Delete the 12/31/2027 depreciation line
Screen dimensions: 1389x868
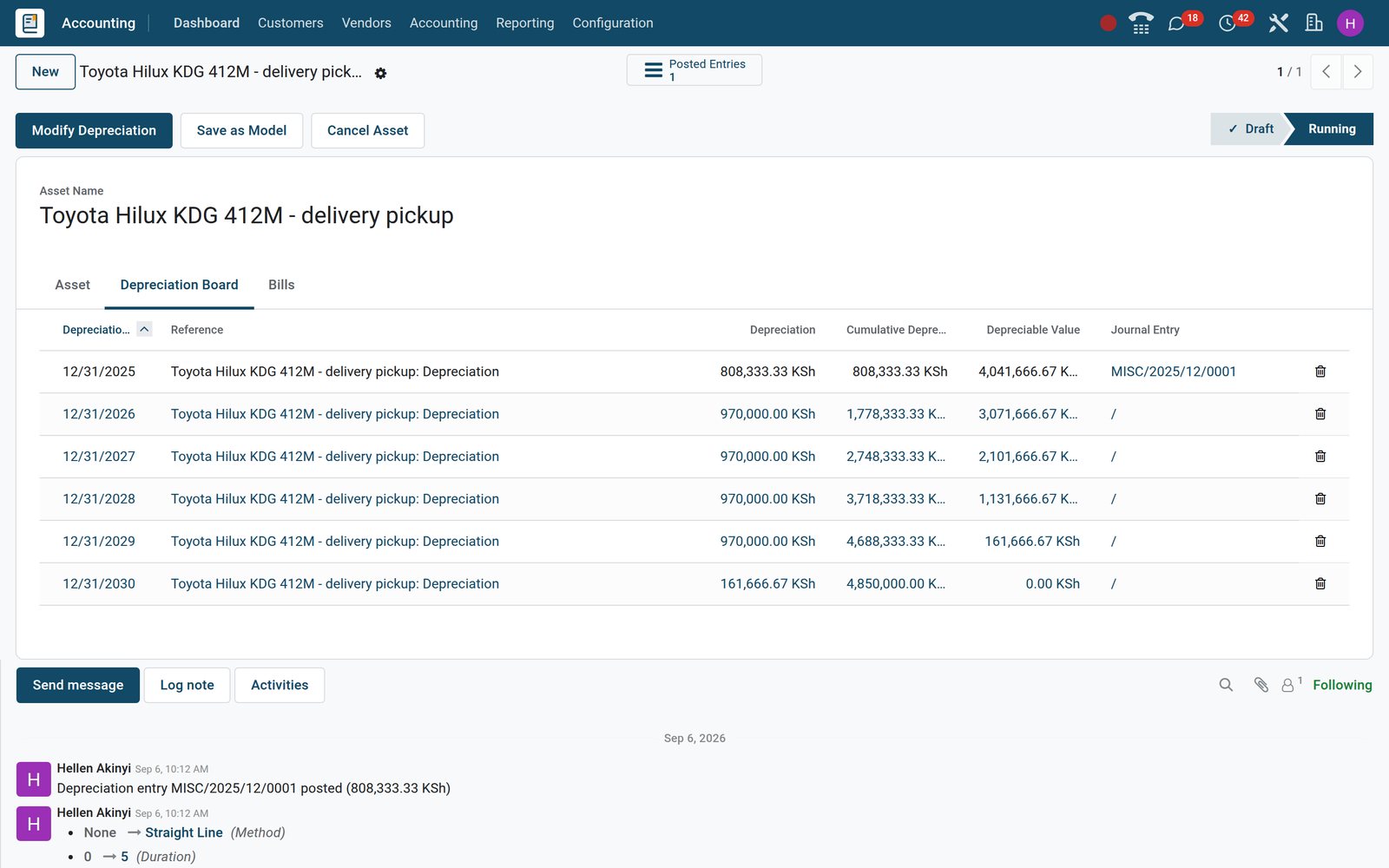pyautogui.click(x=1320, y=457)
